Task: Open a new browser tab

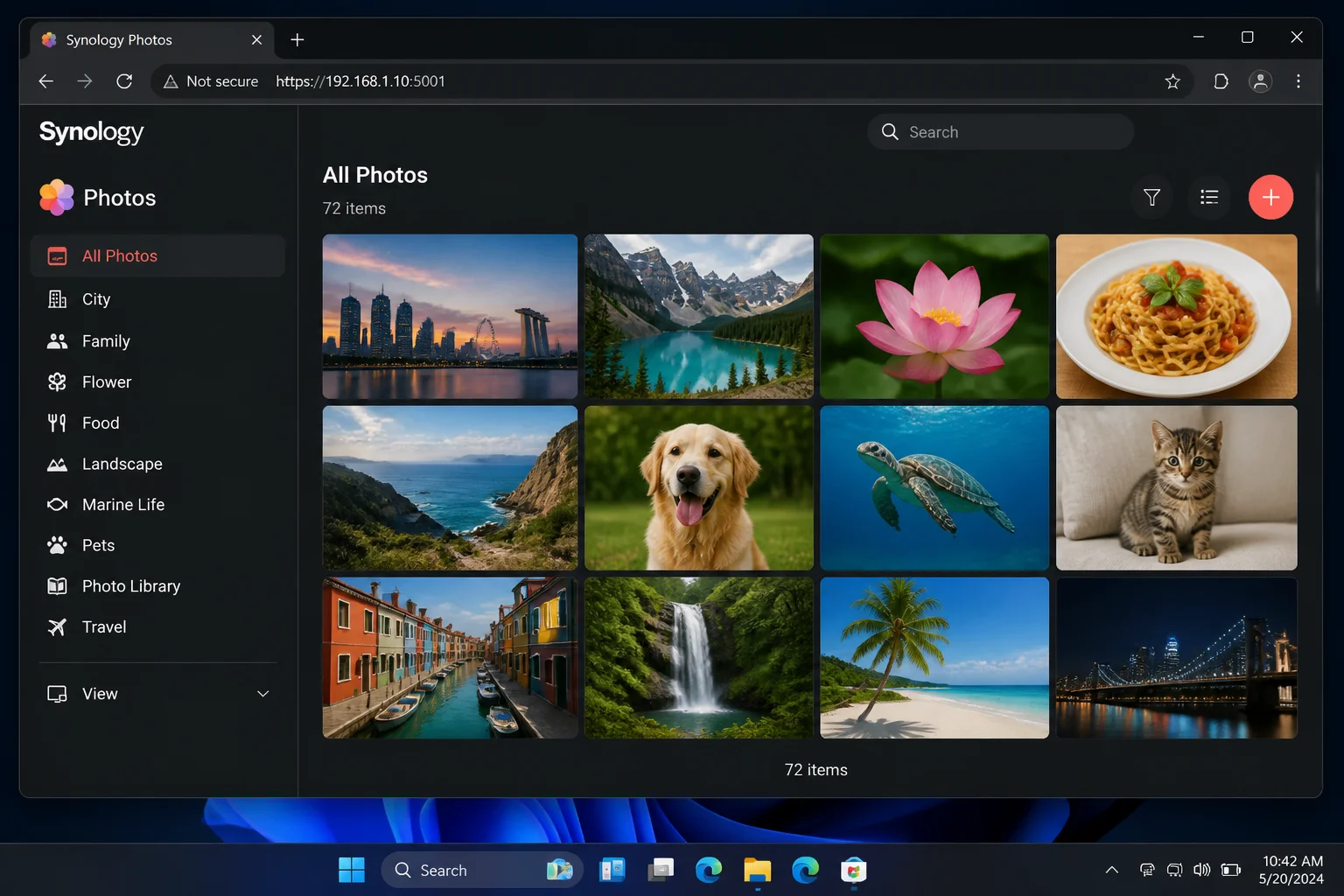Action: coord(297,40)
